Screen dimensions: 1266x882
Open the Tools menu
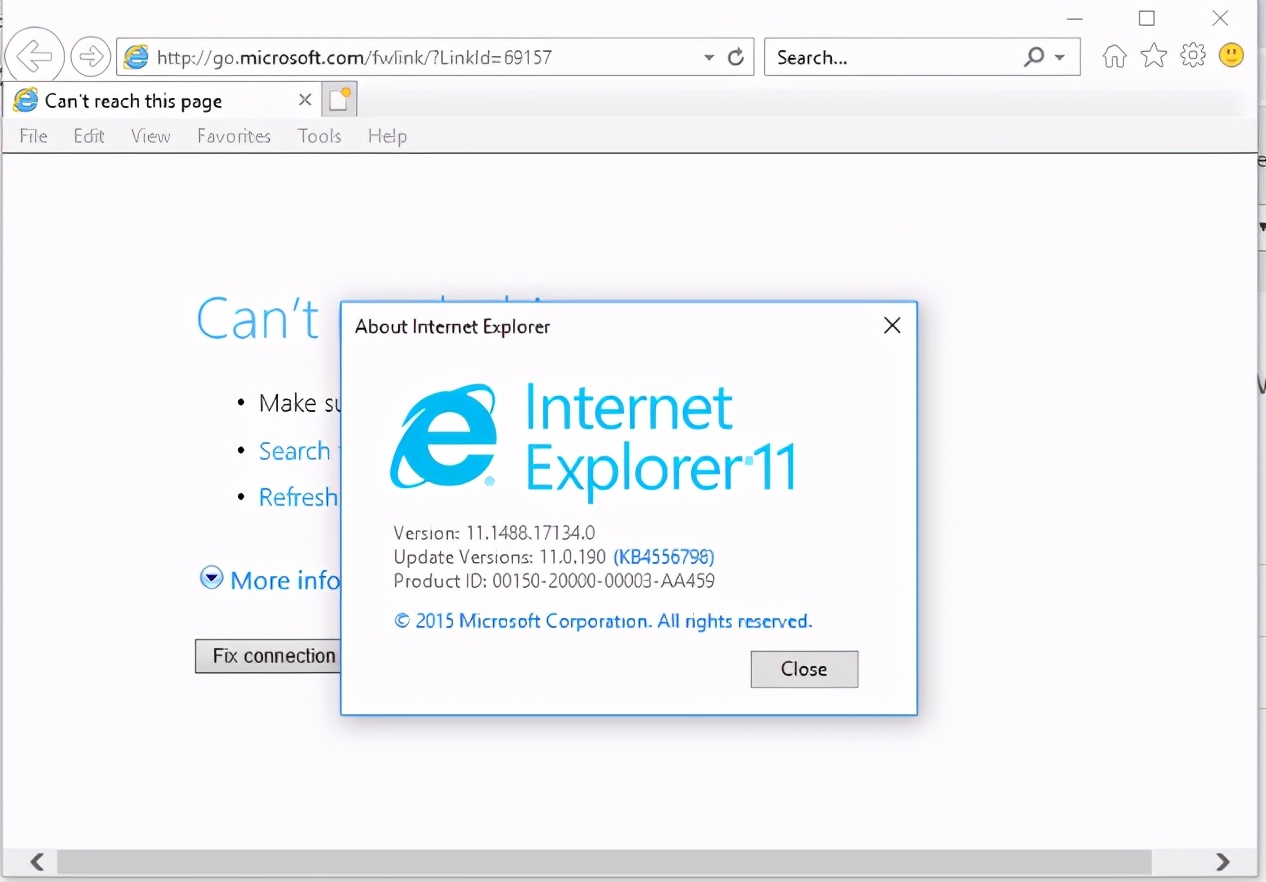(320, 136)
